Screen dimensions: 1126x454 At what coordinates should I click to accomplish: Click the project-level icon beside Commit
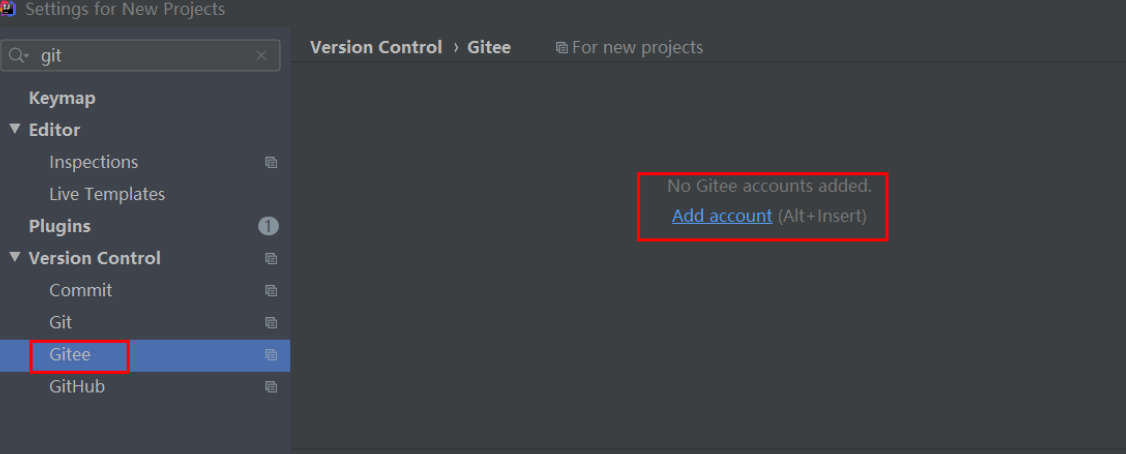point(271,291)
